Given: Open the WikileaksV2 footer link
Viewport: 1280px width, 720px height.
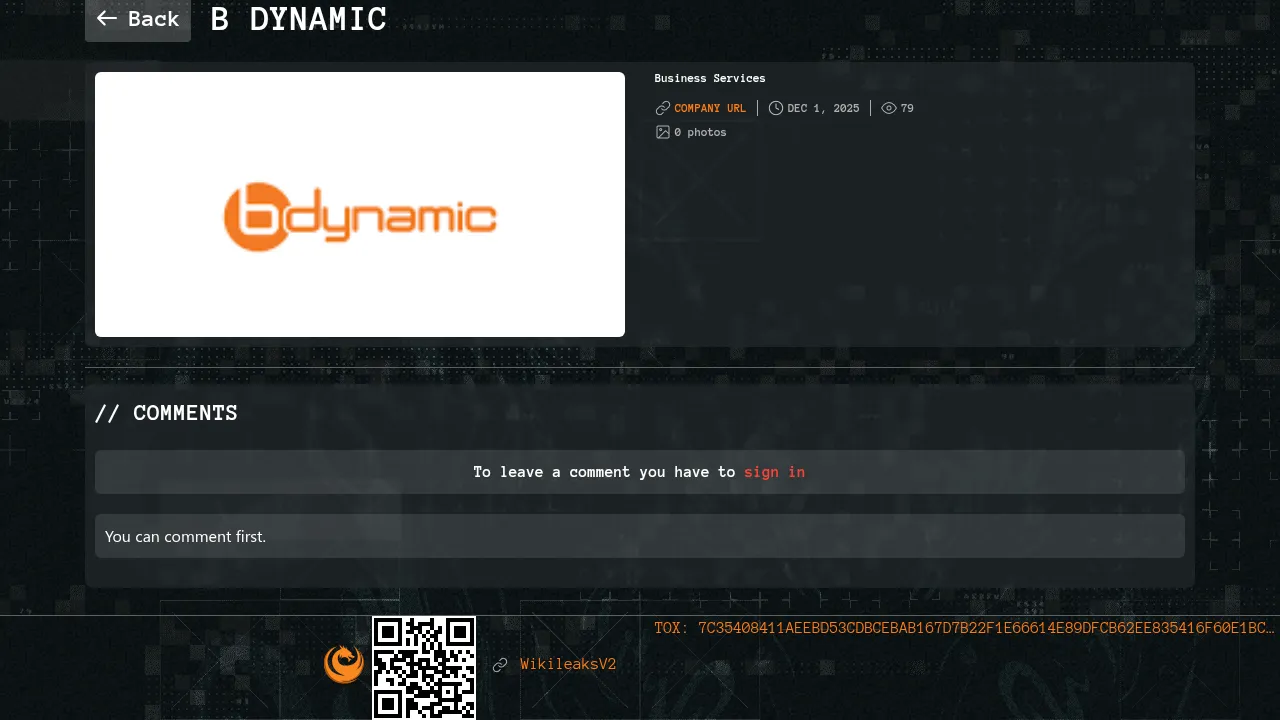Looking at the screenshot, I should click(568, 665).
